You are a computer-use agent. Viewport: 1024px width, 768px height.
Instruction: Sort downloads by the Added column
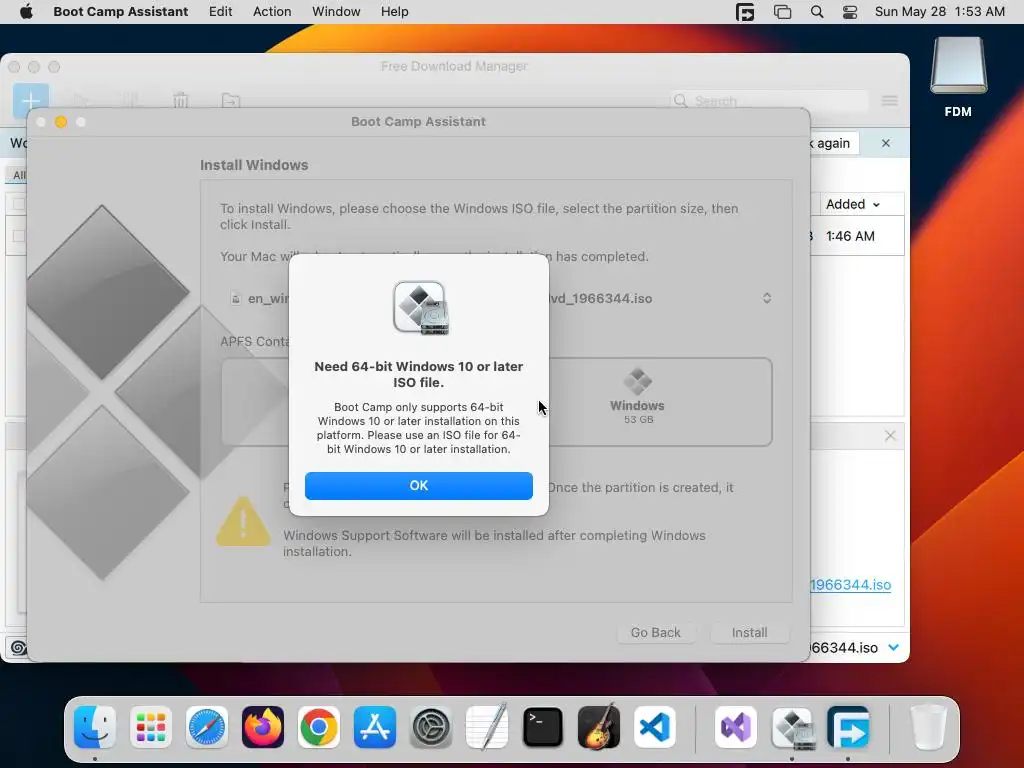click(852, 204)
